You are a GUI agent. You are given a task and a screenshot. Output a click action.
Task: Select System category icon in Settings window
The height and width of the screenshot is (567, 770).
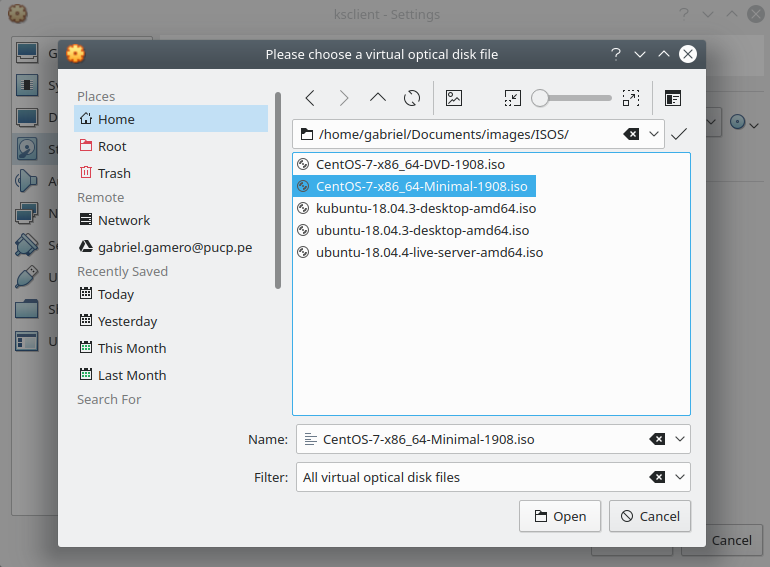coord(27,85)
